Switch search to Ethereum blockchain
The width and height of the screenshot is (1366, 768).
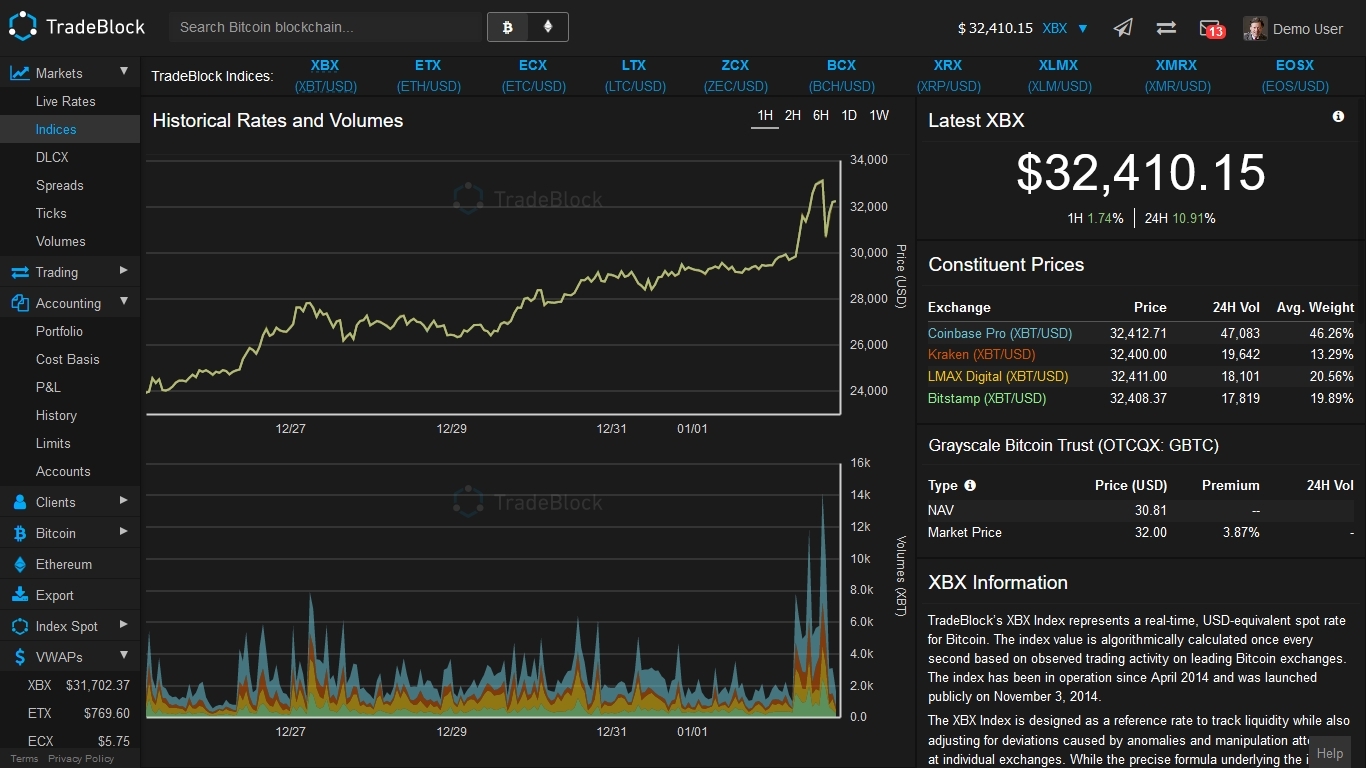(x=548, y=27)
